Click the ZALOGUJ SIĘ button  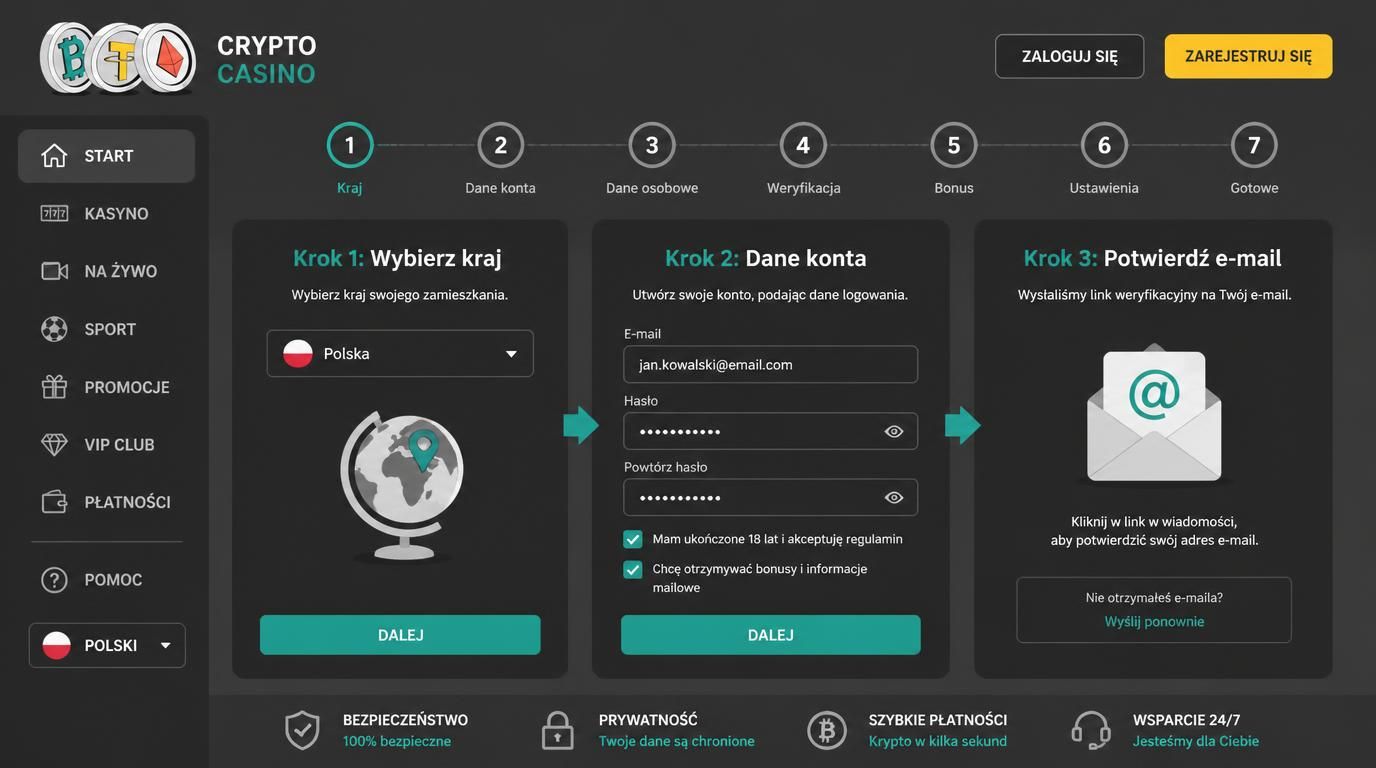(1070, 56)
